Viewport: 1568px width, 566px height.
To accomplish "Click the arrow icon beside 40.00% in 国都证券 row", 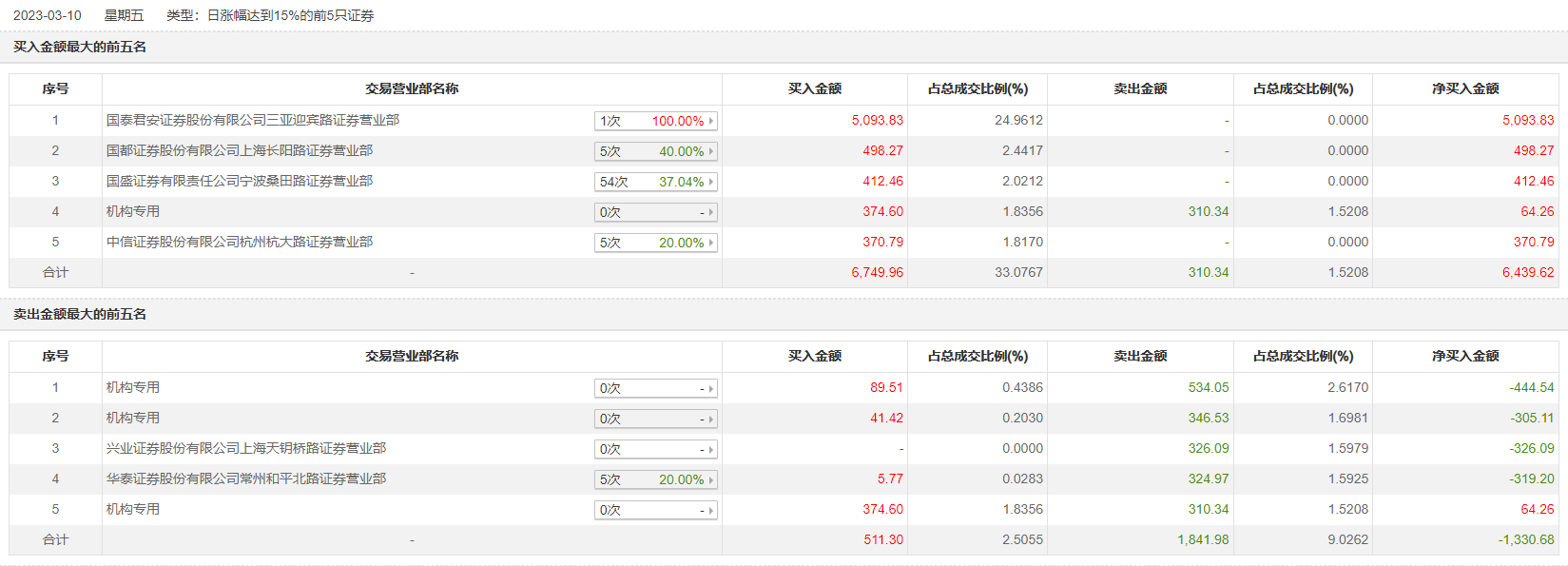I will pyautogui.click(x=710, y=151).
